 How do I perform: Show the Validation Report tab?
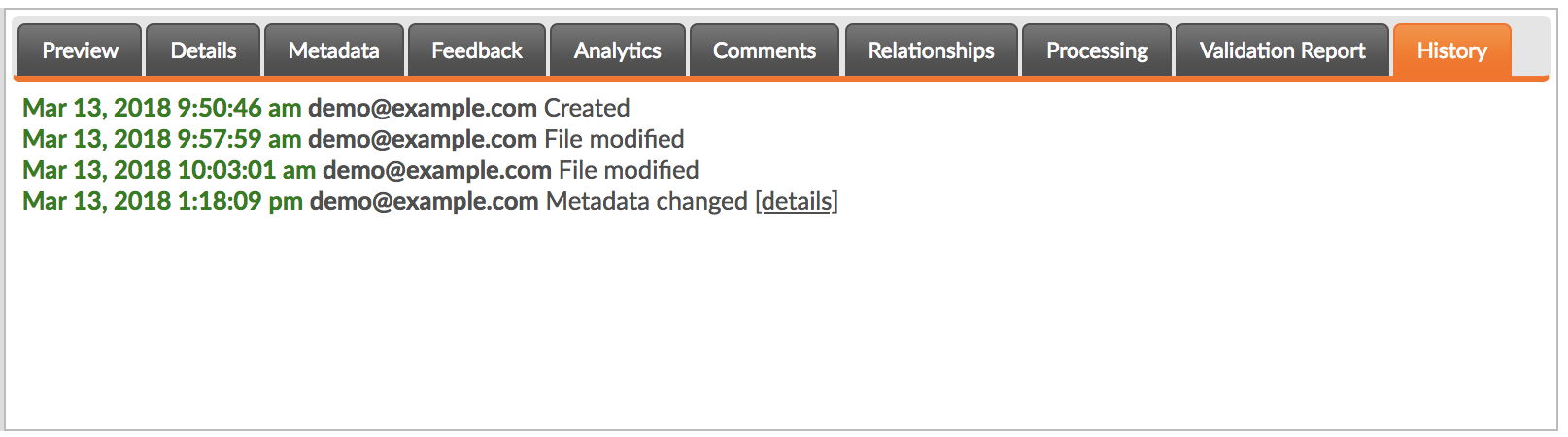pyautogui.click(x=1282, y=50)
